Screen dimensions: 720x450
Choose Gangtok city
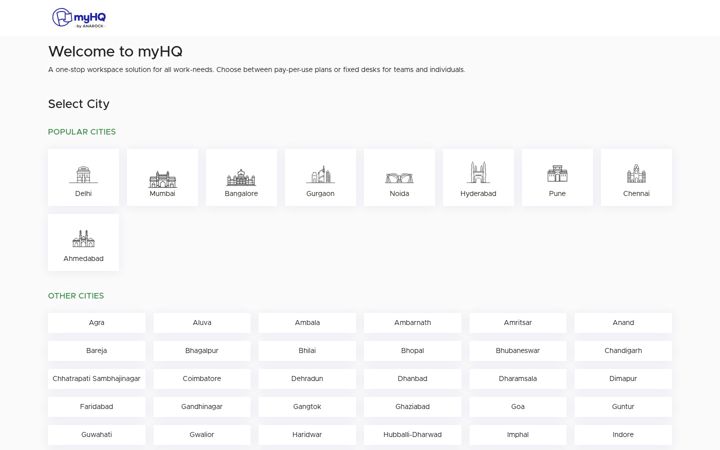[307, 407]
